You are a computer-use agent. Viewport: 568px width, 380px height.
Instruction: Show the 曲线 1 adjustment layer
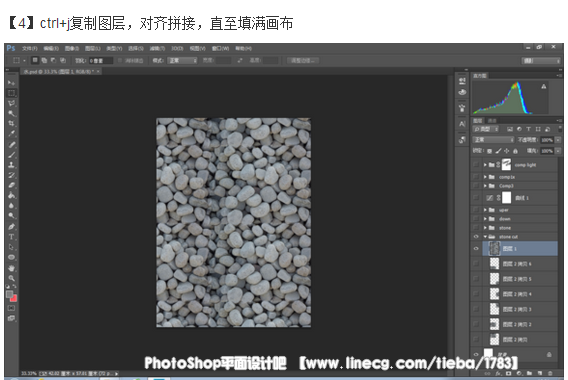(x=476, y=198)
